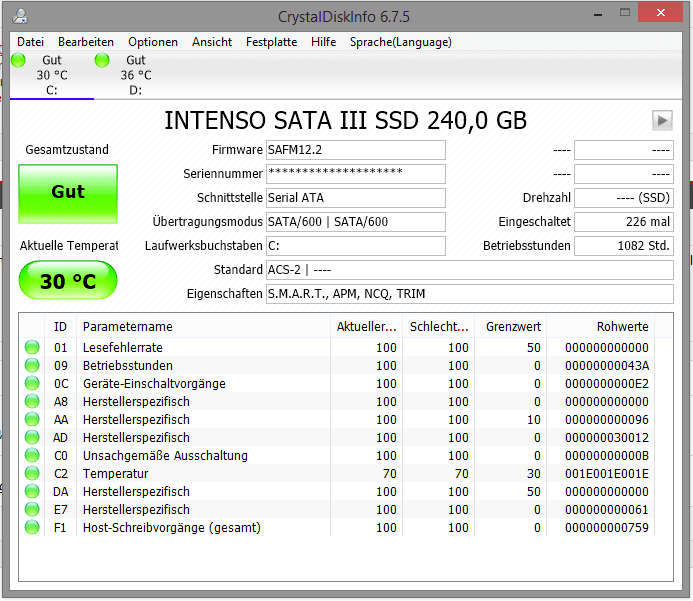
Task: Open the Festplatte menu
Action: point(271,42)
